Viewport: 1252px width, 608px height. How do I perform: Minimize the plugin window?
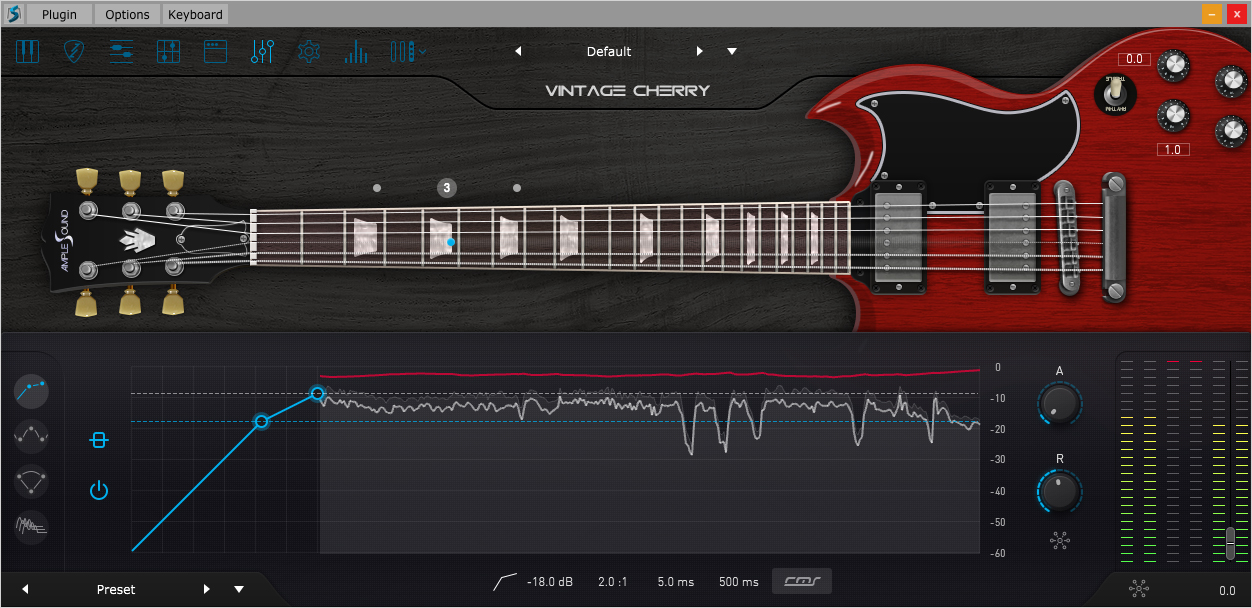[x=1211, y=14]
